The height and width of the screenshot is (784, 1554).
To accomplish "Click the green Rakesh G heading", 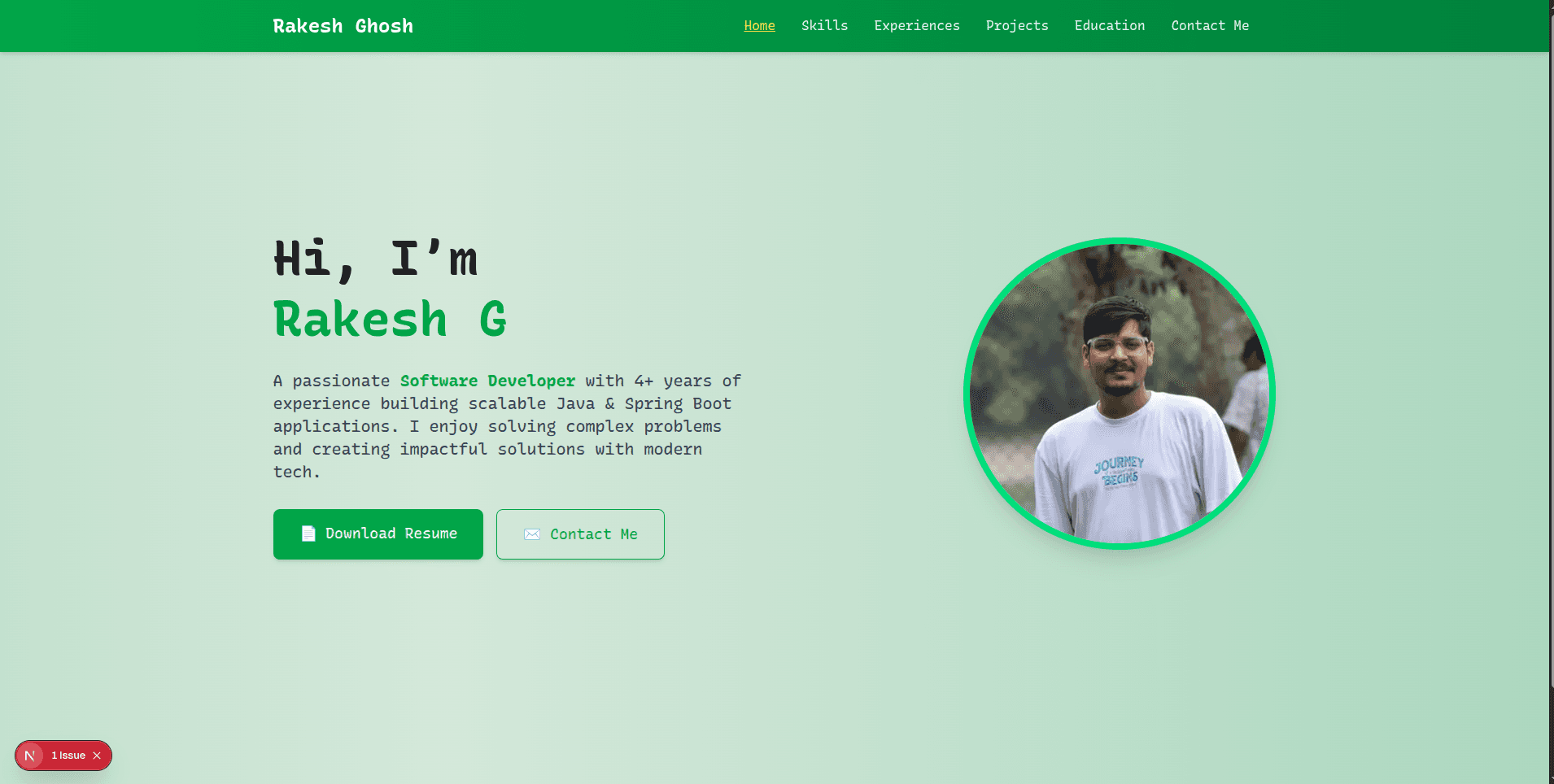I will pyautogui.click(x=389, y=319).
